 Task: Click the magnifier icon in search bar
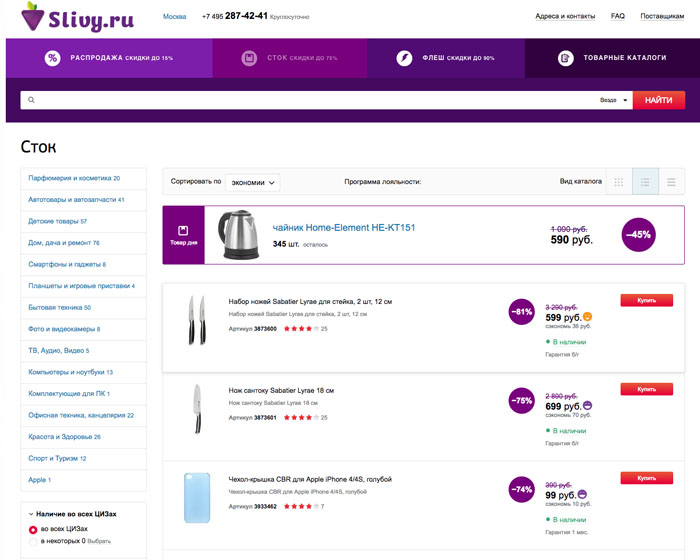[x=31, y=100]
